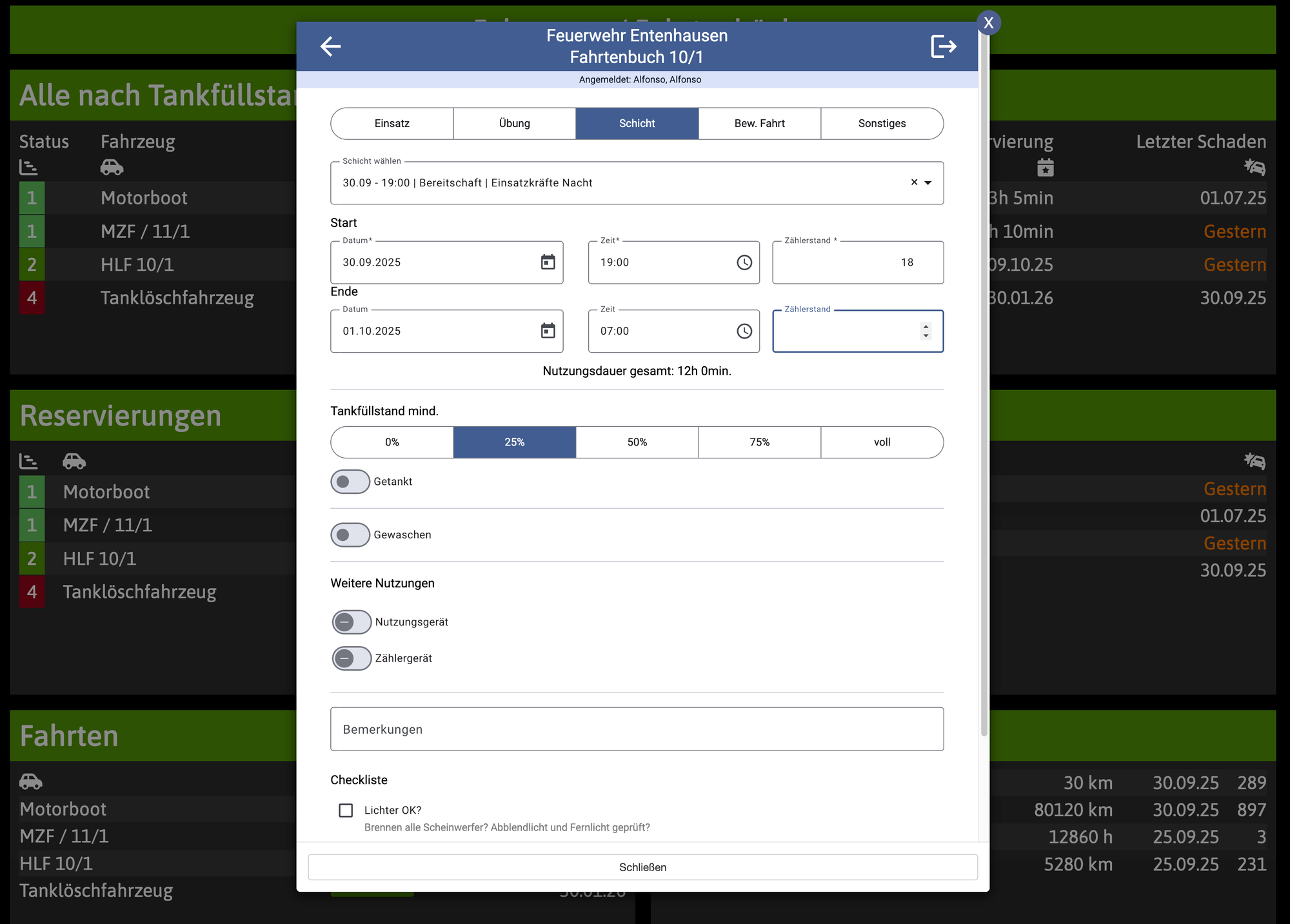Expand the Schicht wählen dropdown arrow

point(928,183)
